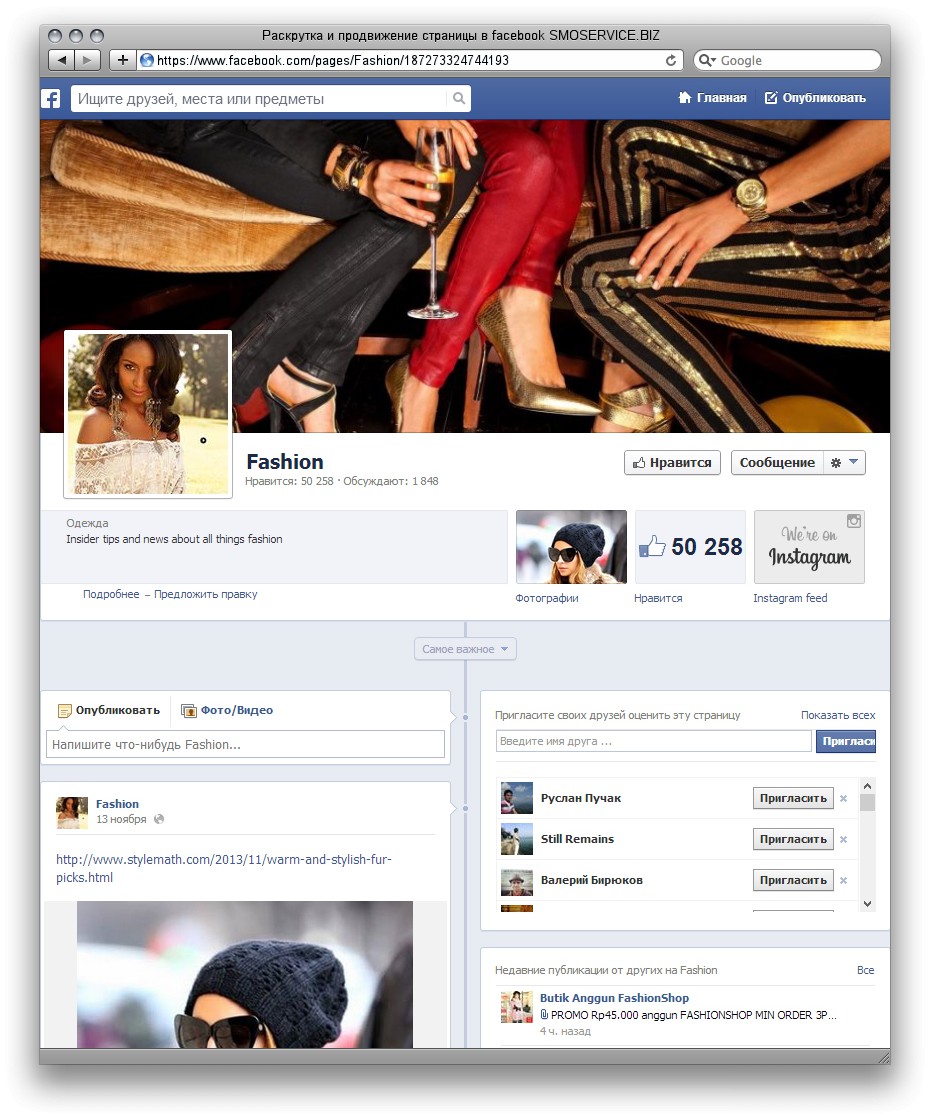930x1119 pixels.
Task: Open the gear settings dropdown
Action: (844, 462)
